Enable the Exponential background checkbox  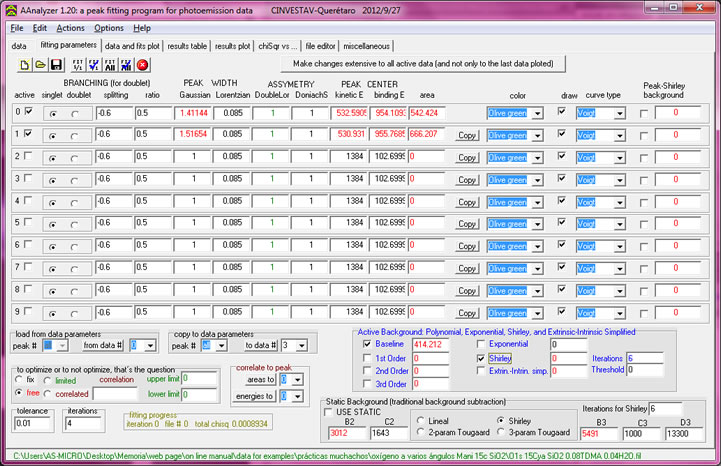tap(480, 344)
